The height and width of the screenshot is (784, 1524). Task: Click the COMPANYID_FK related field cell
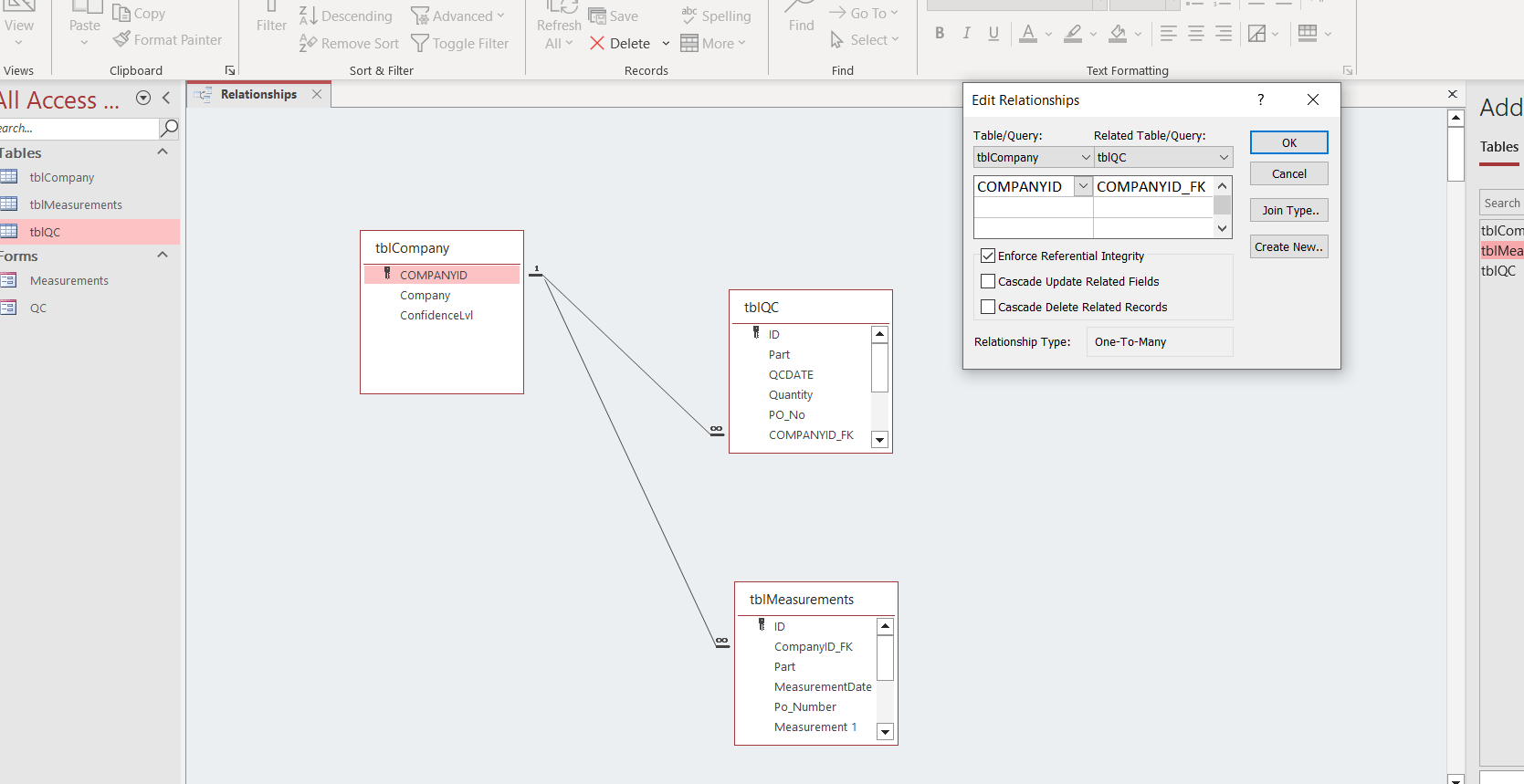coord(1152,186)
